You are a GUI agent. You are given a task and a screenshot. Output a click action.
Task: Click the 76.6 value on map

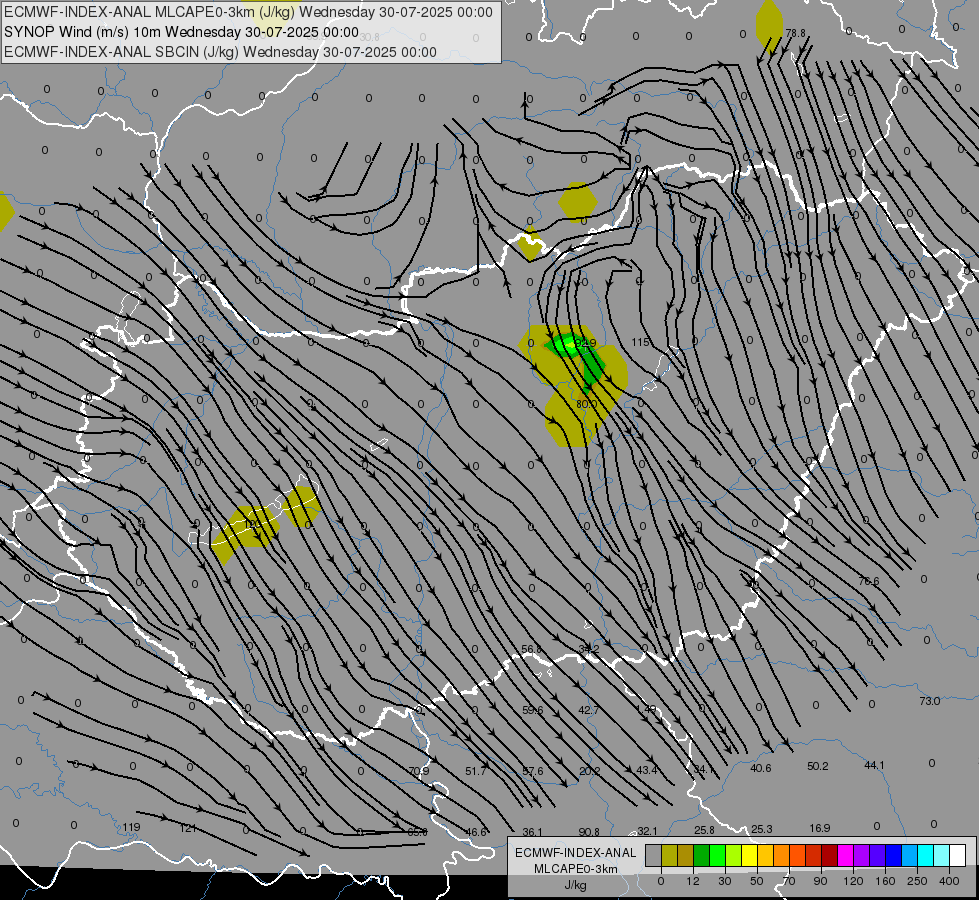click(x=868, y=581)
